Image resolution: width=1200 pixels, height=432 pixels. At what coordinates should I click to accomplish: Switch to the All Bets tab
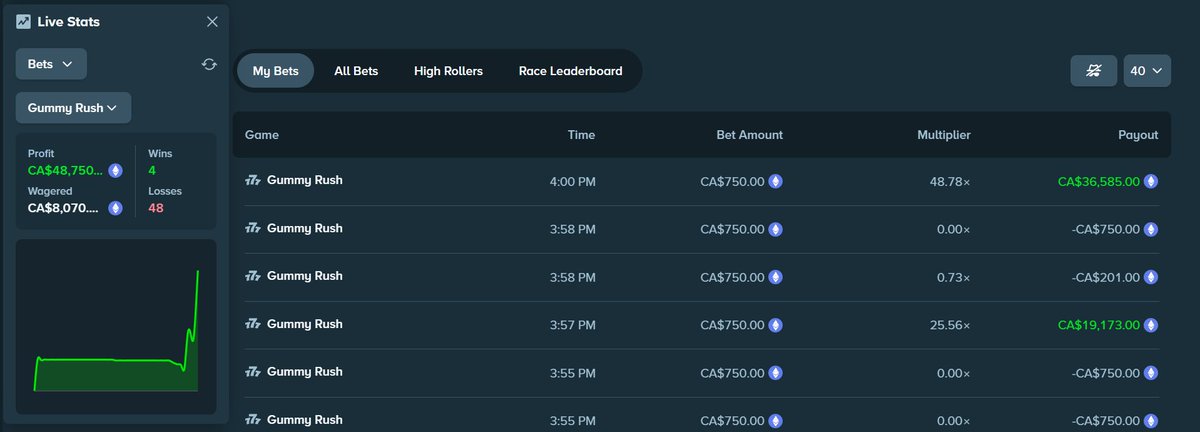[x=356, y=71]
